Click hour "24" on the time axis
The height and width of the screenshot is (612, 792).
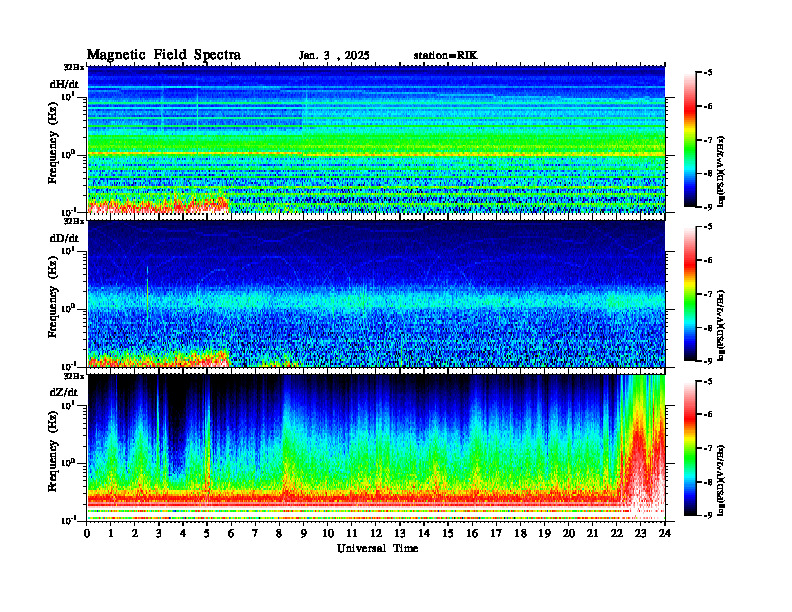665,533
